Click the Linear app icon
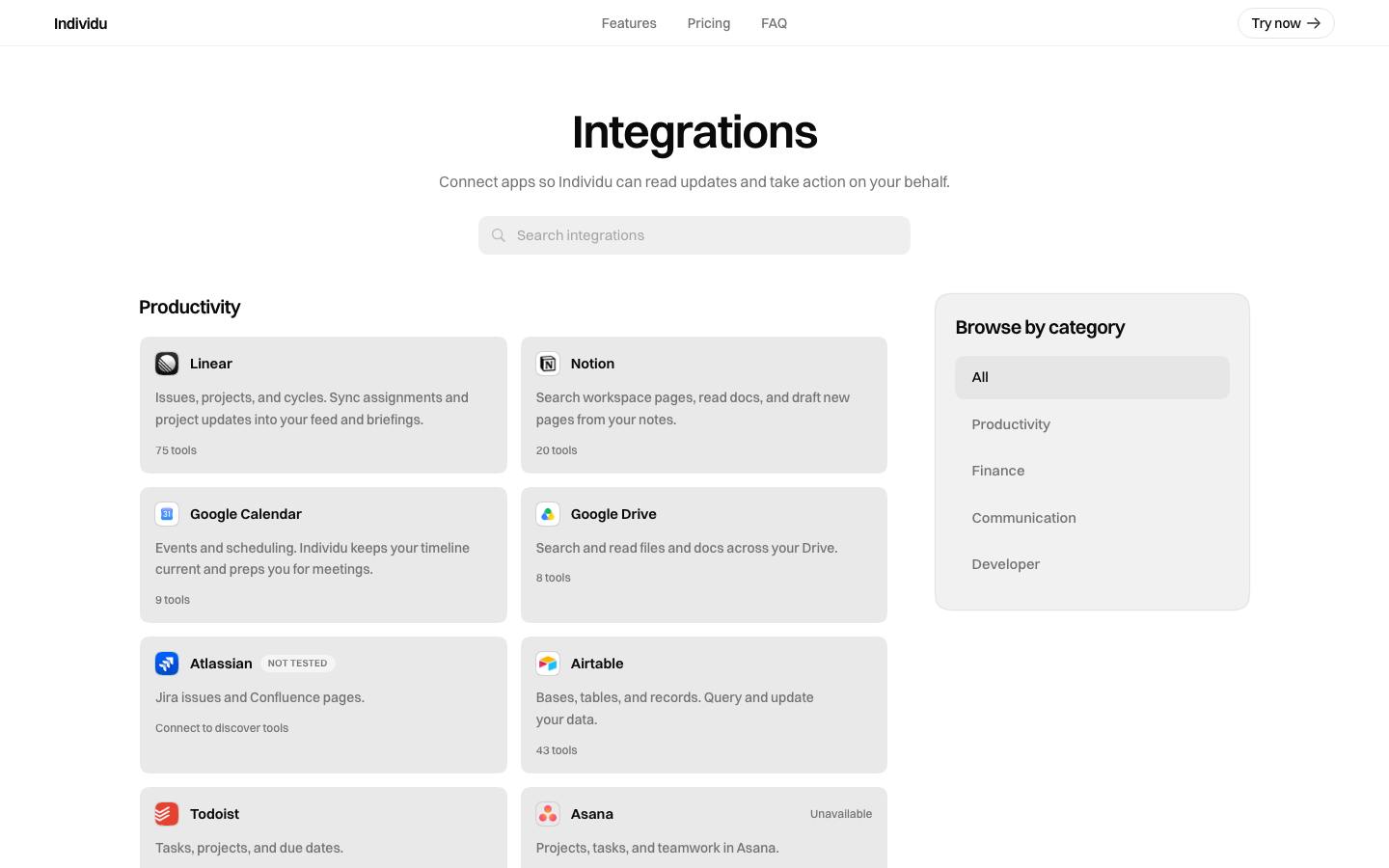 (x=167, y=364)
